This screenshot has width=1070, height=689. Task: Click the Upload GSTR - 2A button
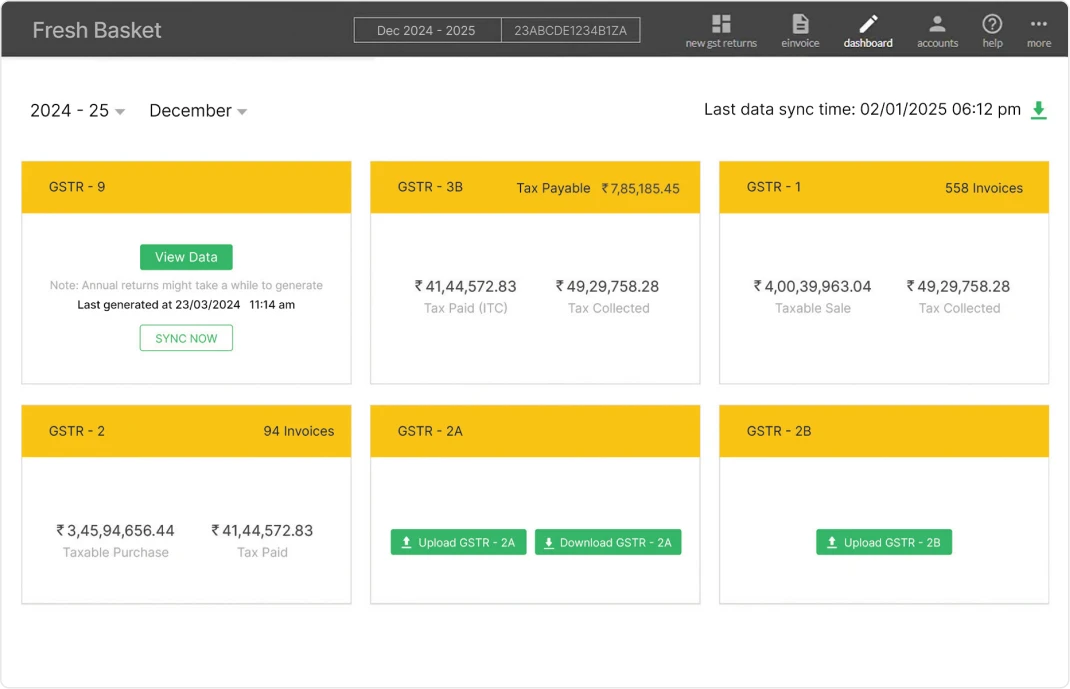(458, 541)
